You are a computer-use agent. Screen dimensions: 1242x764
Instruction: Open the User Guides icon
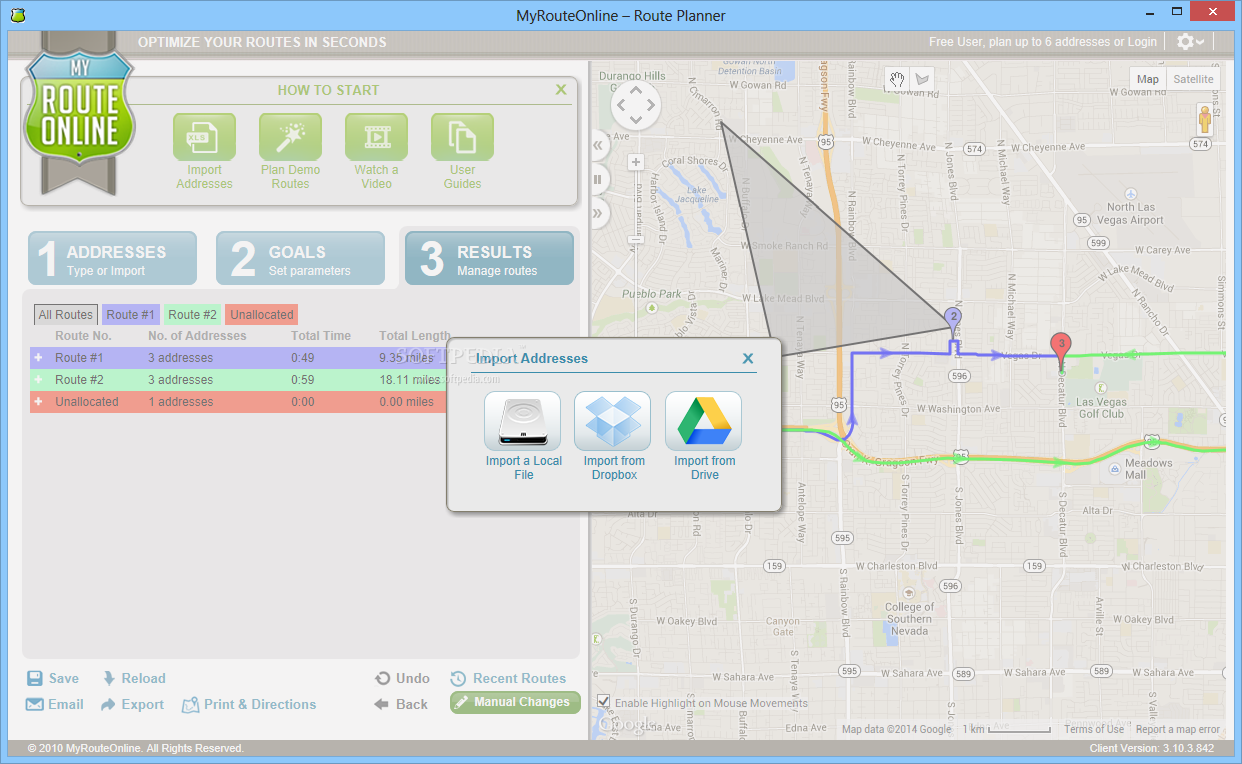pos(462,137)
